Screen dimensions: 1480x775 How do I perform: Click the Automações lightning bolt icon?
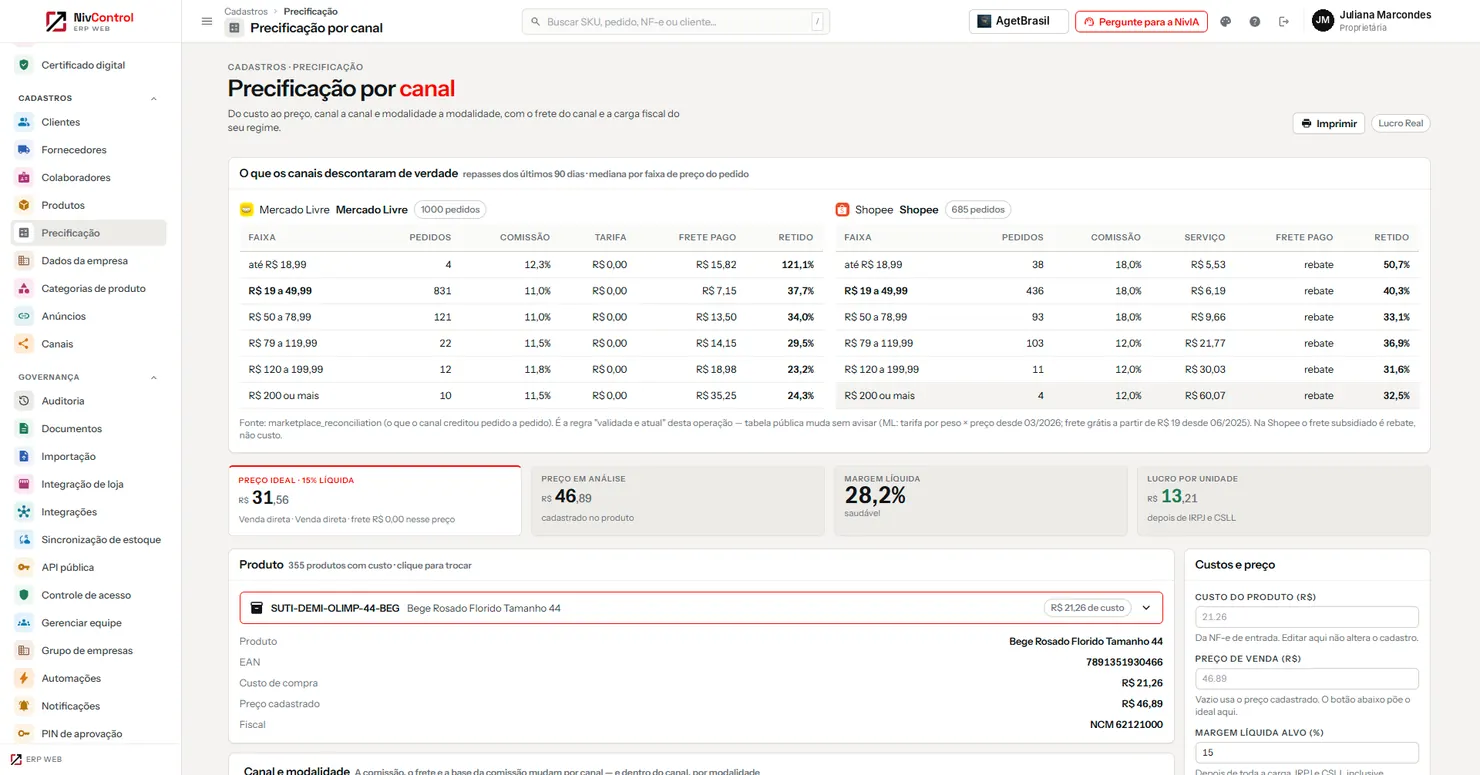pos(24,678)
